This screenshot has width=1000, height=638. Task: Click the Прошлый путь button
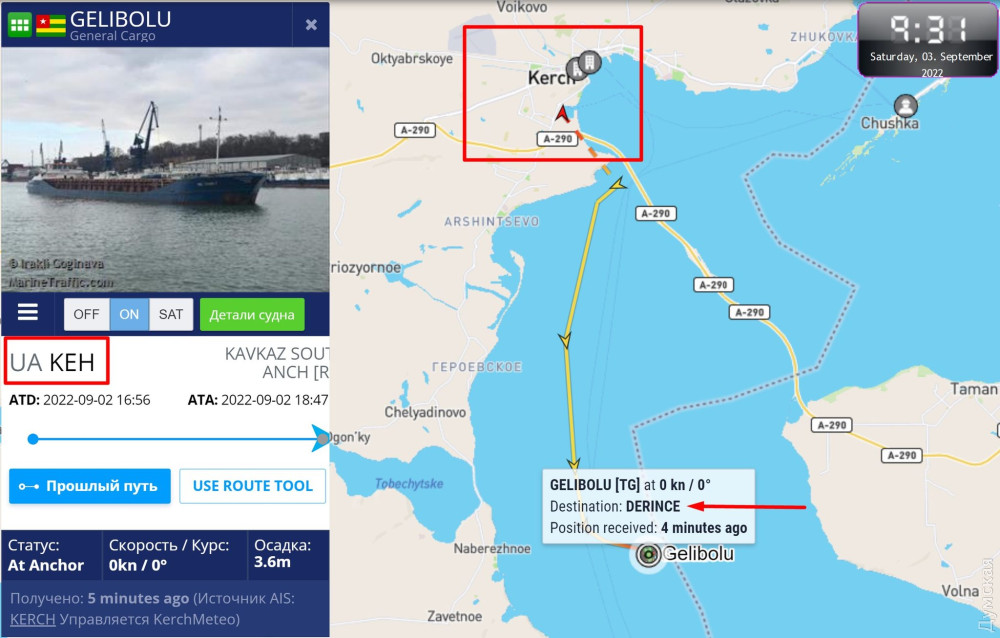[x=90, y=486]
